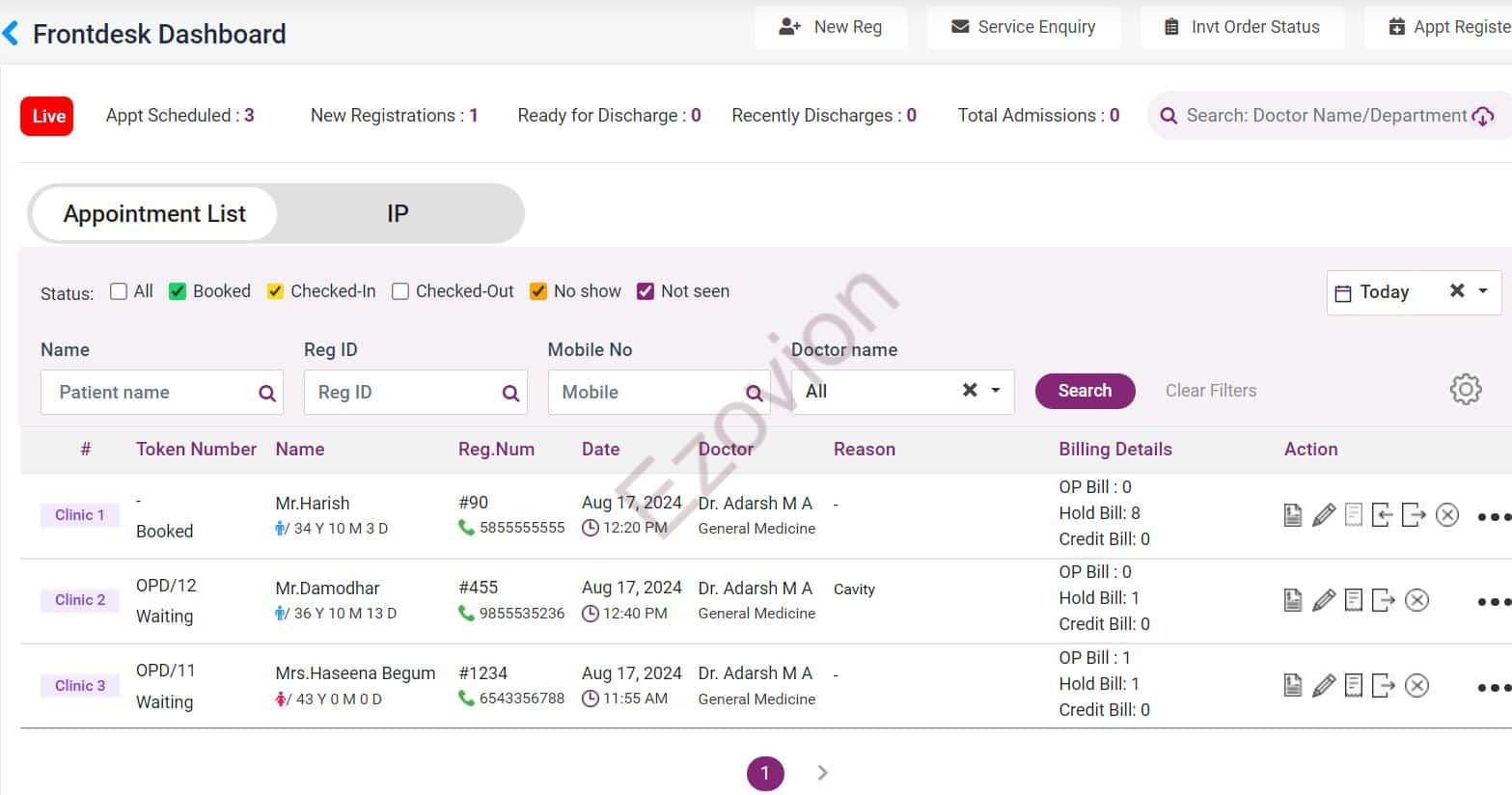Click check-out arrow icon in Mr.Damodhar's row
Screen dimensions: 1512x795
click(x=1383, y=600)
